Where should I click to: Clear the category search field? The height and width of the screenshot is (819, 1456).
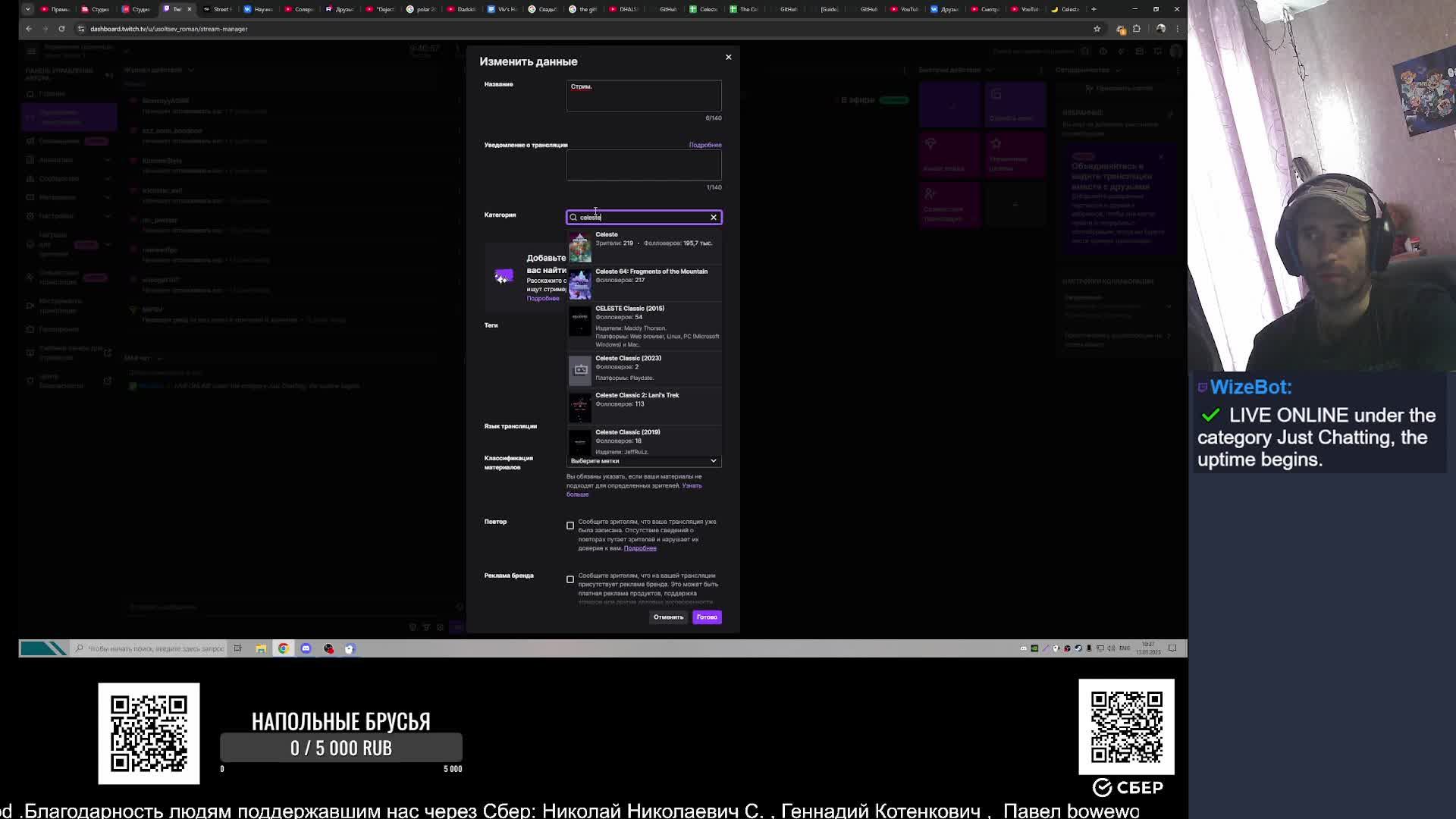coord(713,218)
